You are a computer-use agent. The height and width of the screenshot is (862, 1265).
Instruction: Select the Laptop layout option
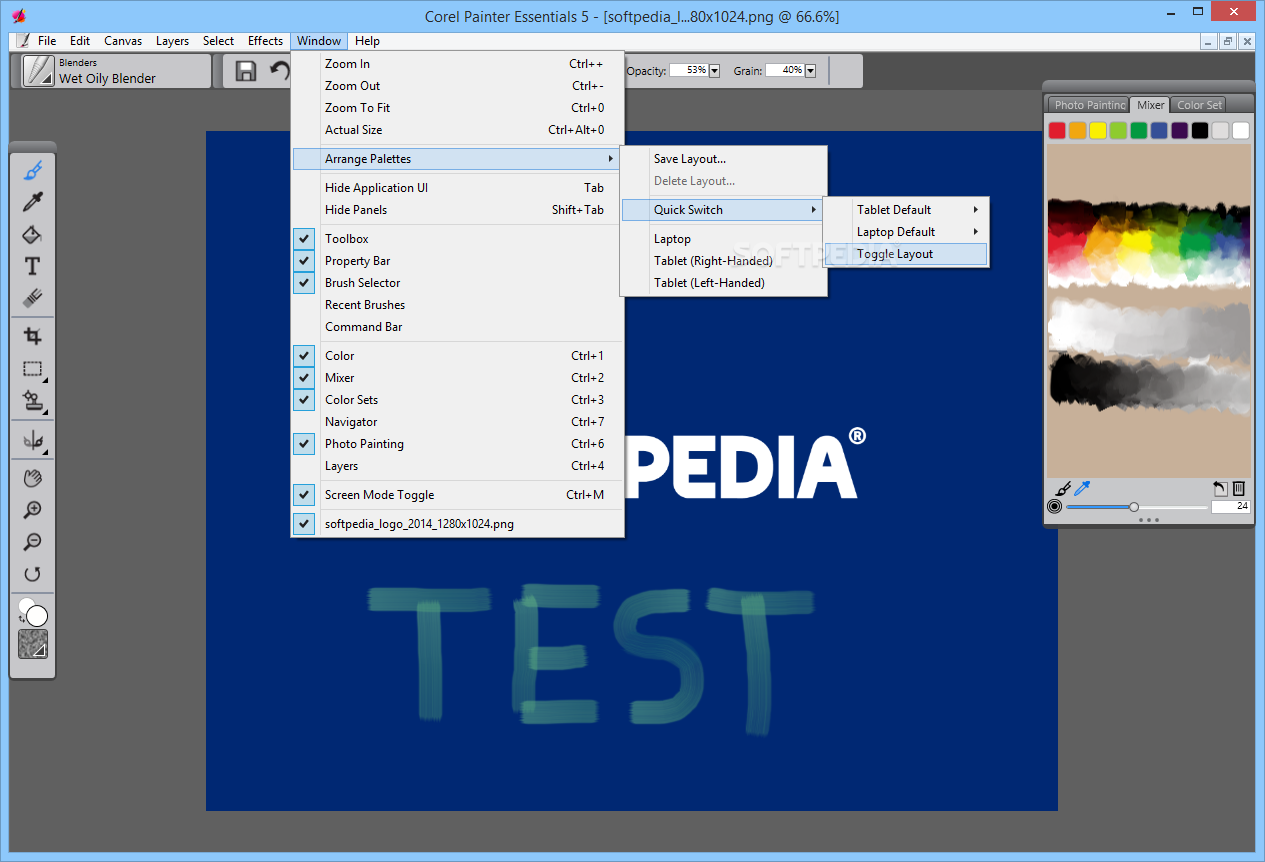[723, 239]
